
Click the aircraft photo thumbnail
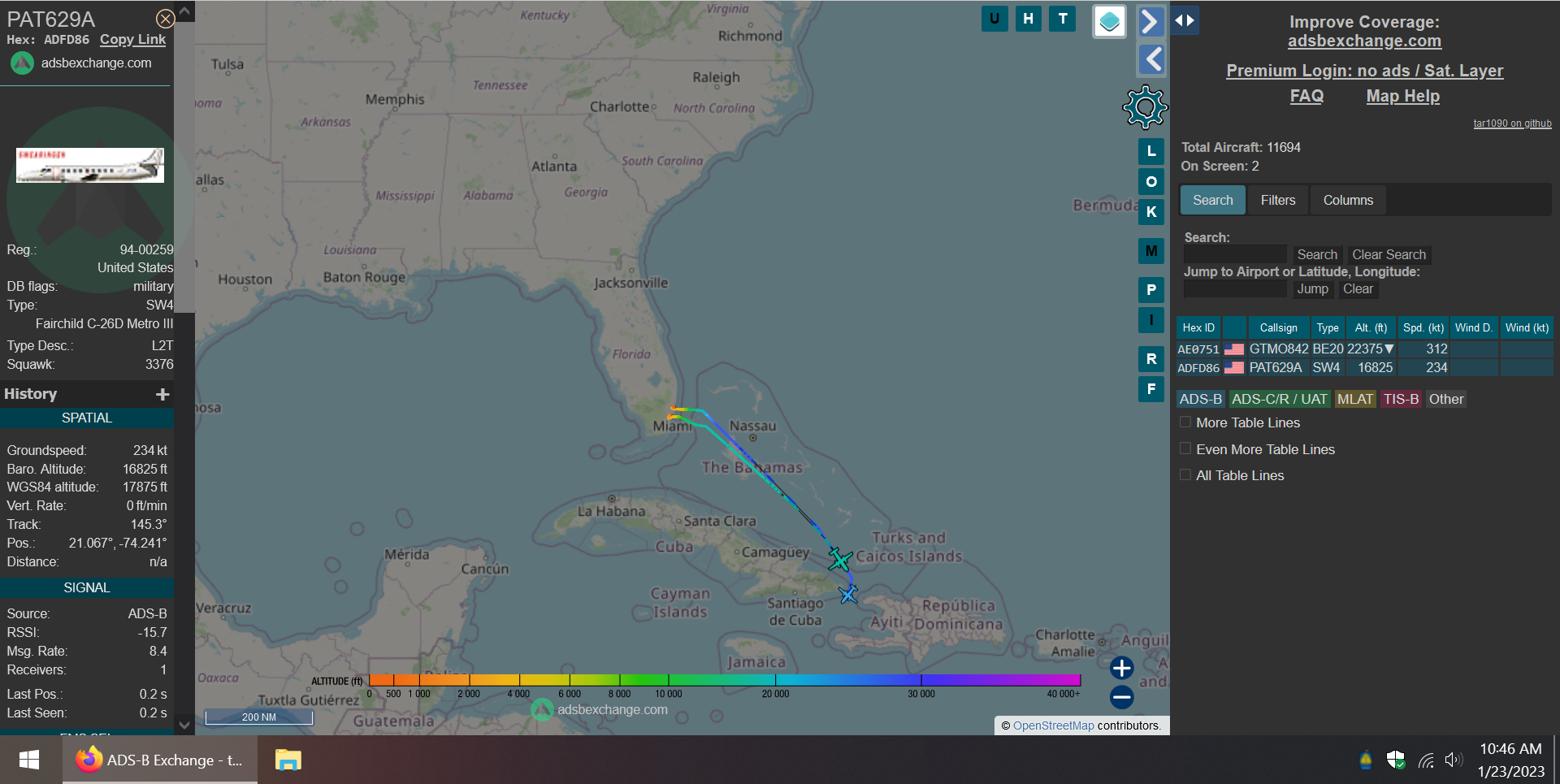click(90, 165)
